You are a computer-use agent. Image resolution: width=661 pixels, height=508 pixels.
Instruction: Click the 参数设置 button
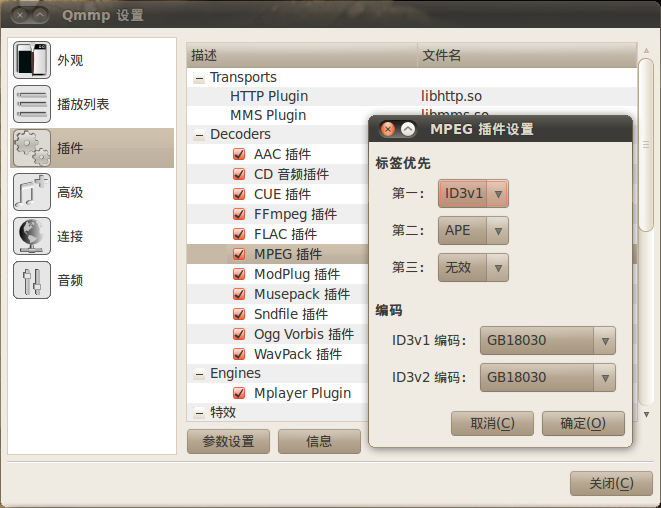[228, 441]
